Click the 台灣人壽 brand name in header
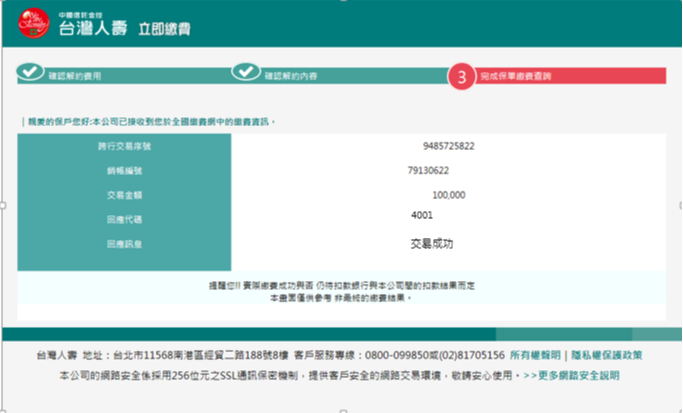The width and height of the screenshot is (683, 413). pos(93,28)
